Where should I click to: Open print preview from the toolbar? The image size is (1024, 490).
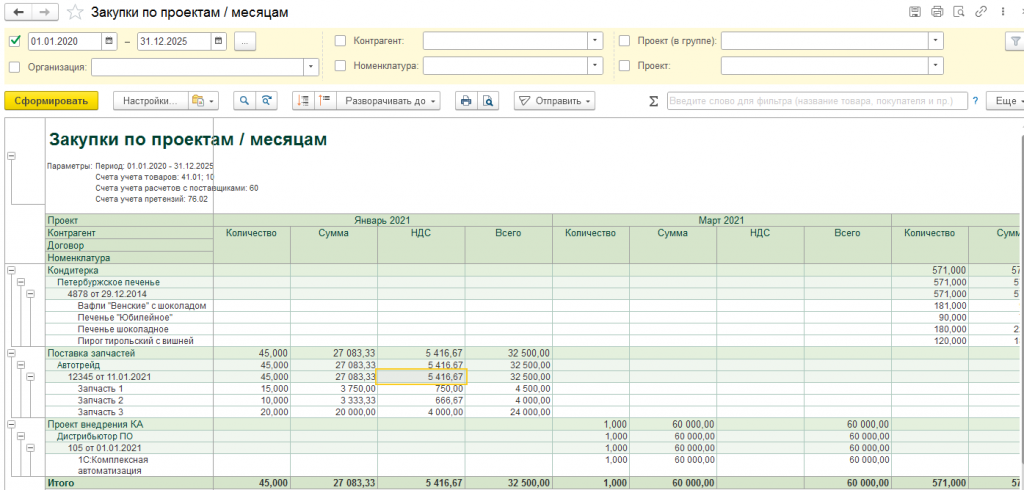tap(487, 101)
